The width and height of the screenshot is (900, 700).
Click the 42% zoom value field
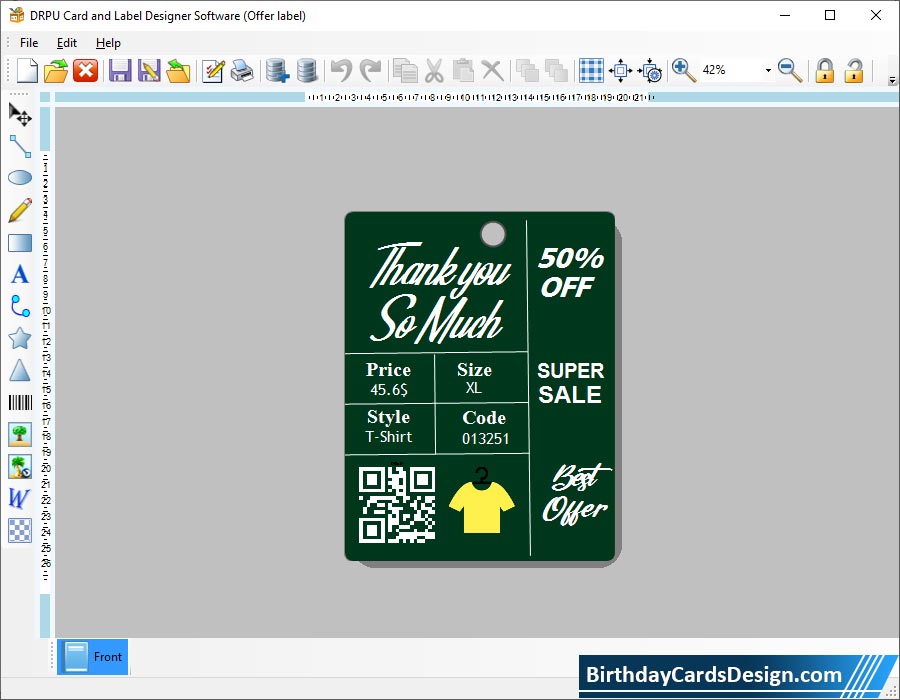731,70
